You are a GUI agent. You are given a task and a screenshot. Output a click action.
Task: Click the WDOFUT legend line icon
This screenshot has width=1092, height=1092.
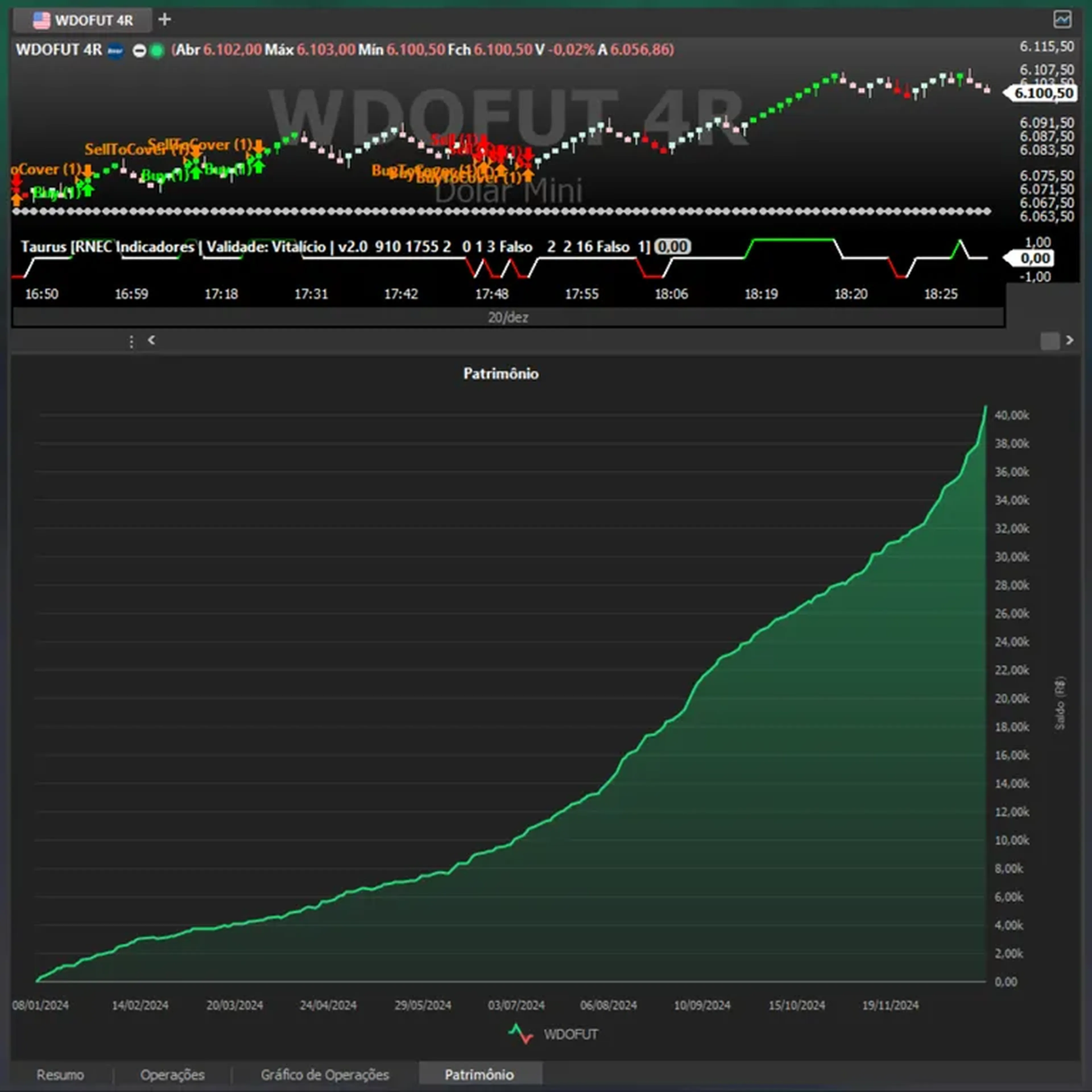coord(521,1034)
